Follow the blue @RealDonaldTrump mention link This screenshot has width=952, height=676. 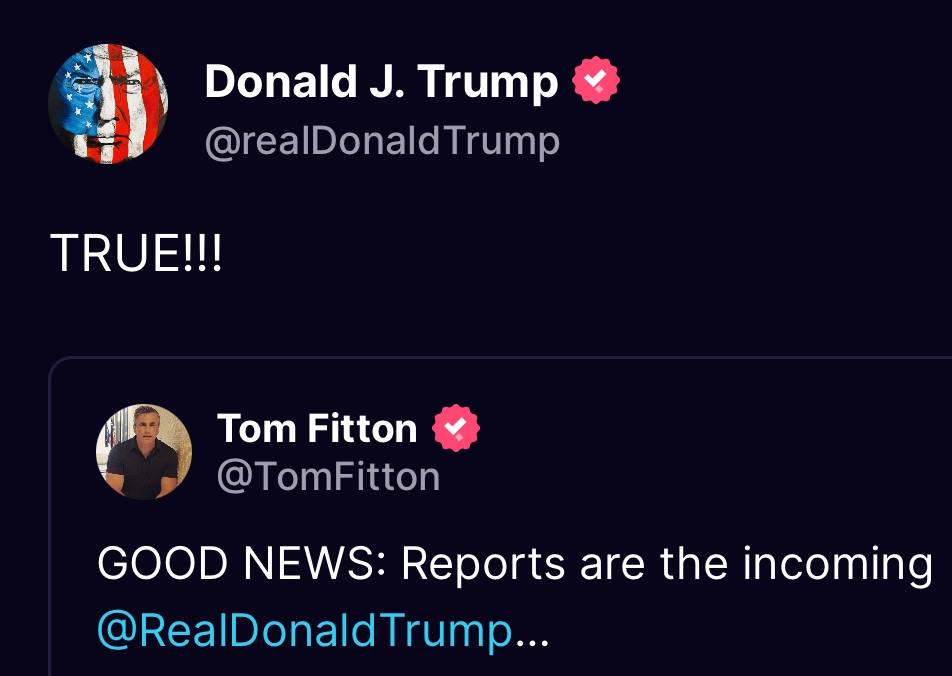click(304, 630)
